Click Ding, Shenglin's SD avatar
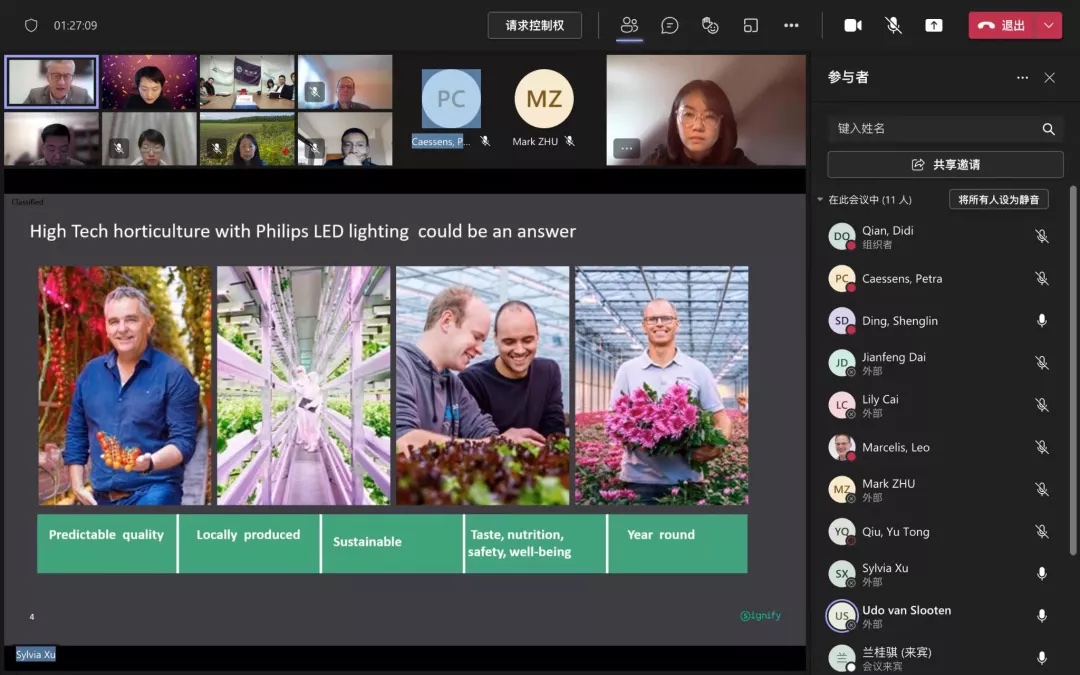The height and width of the screenshot is (675, 1080). 842,321
